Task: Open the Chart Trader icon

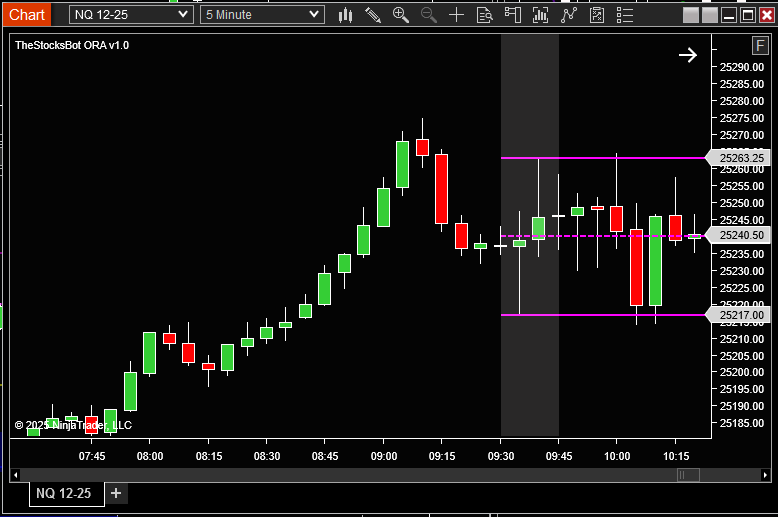Action: click(513, 15)
